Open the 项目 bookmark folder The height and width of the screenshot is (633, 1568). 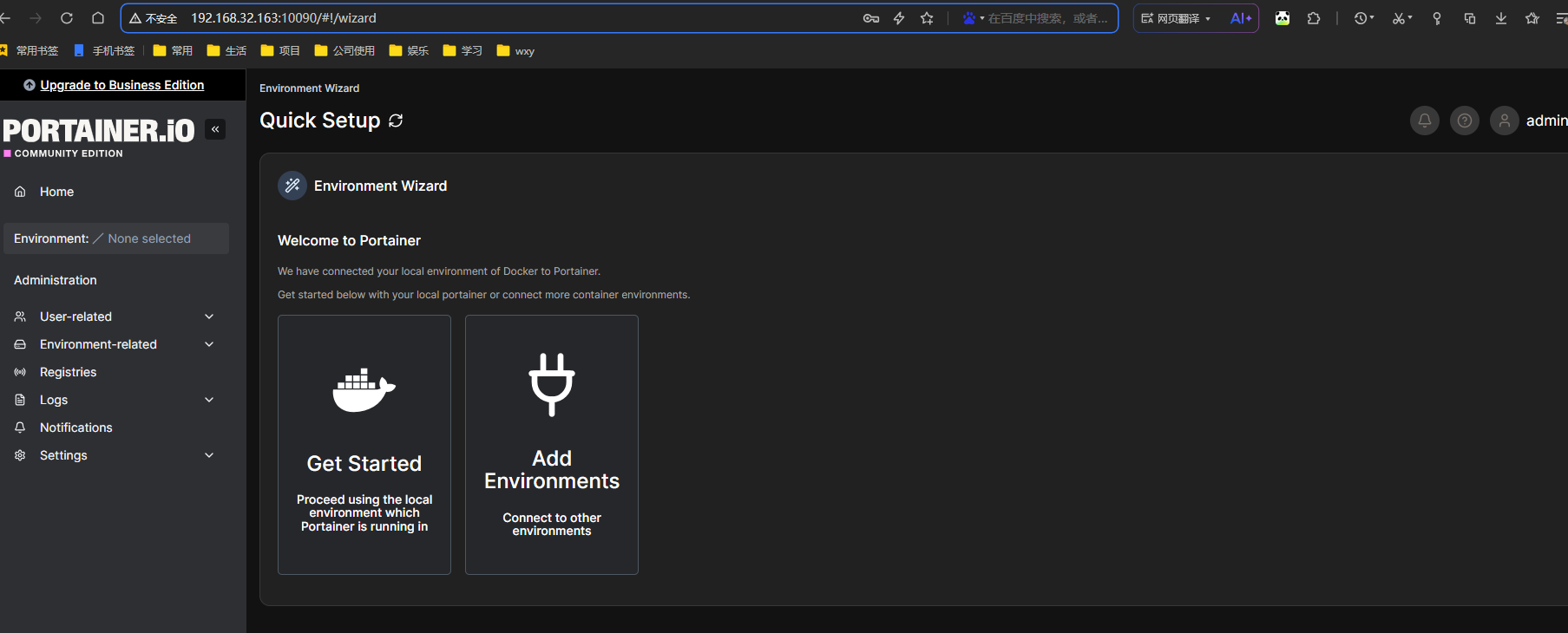point(280,51)
